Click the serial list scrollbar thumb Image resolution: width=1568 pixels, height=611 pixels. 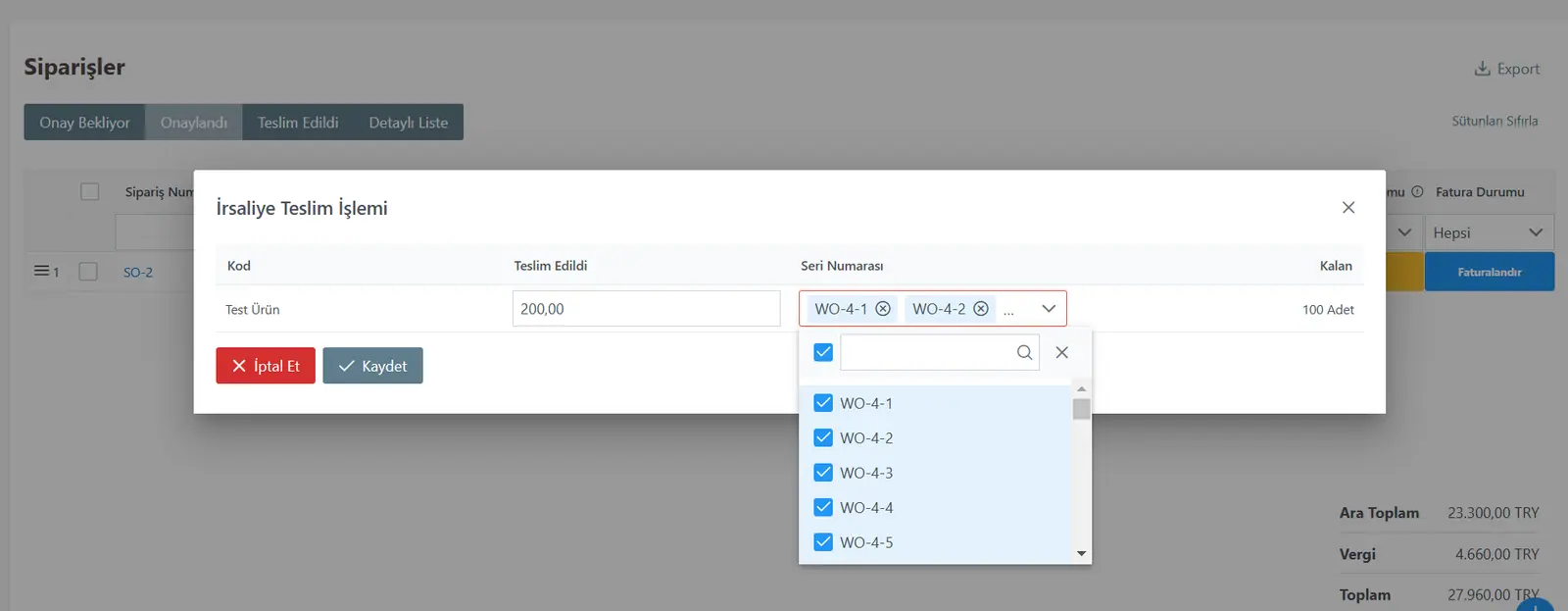click(x=1082, y=409)
